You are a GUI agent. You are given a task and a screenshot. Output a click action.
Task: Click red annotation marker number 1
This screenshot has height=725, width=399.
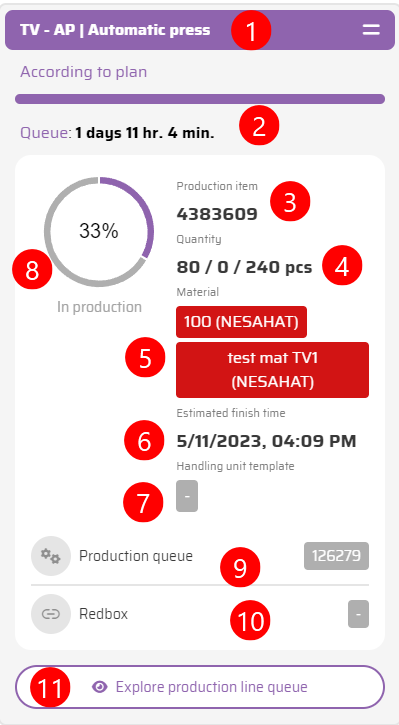251,31
